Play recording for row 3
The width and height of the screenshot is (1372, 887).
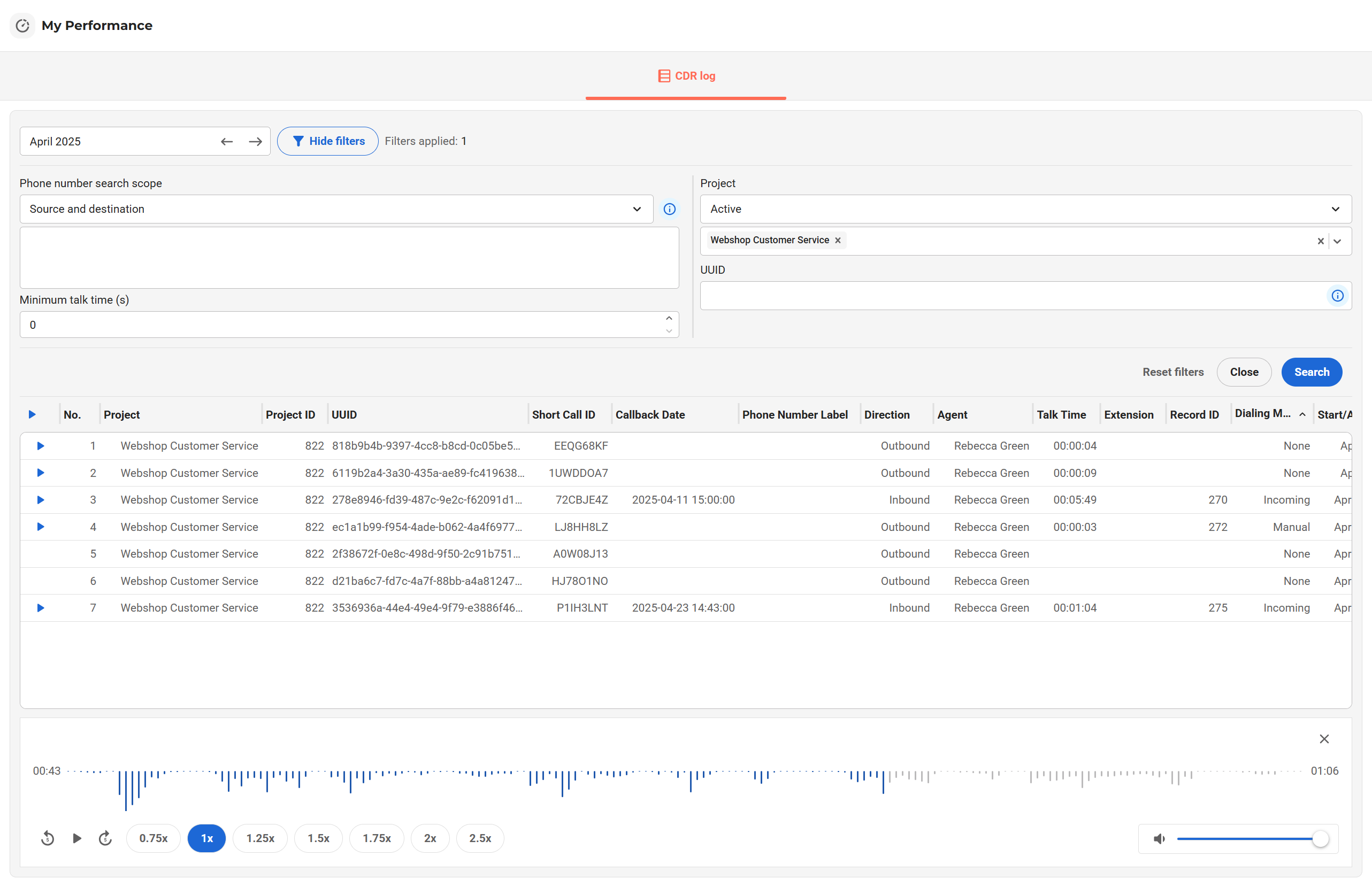40,500
